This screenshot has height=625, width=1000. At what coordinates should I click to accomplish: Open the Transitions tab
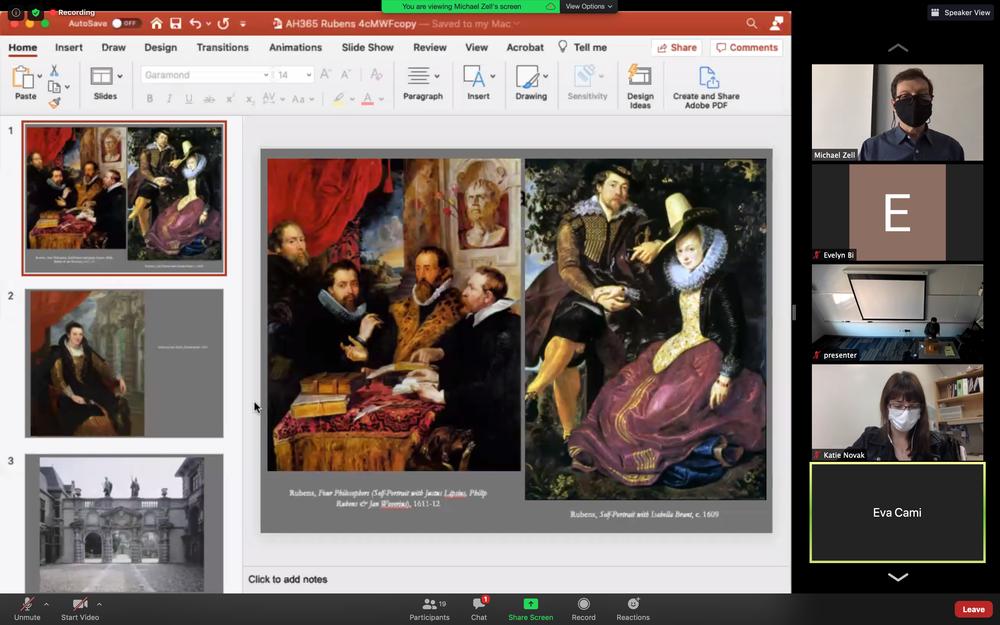[x=223, y=47]
